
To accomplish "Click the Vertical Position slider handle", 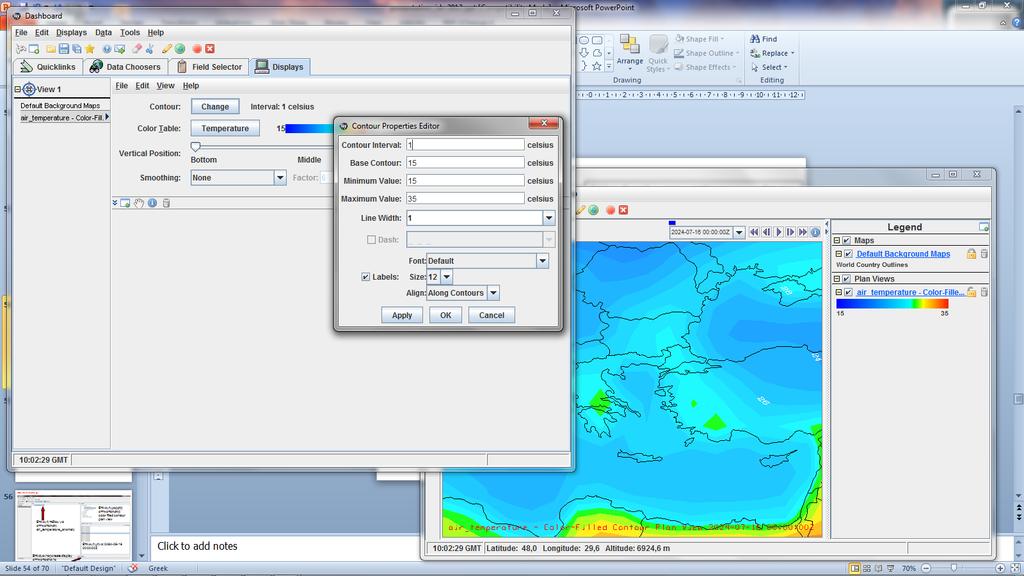I will [x=195, y=147].
